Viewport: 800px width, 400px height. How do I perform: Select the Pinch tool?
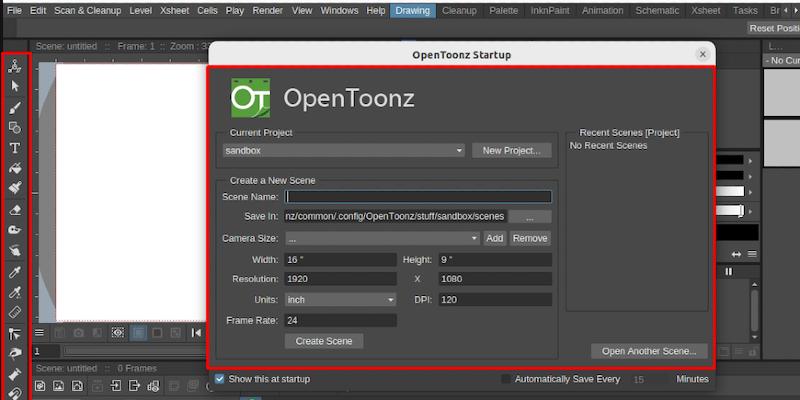point(15,354)
